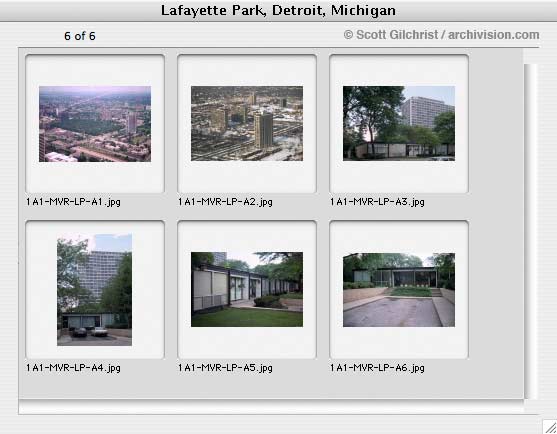Click the horizontal scrollbar below the thumbnail grid

271,407
